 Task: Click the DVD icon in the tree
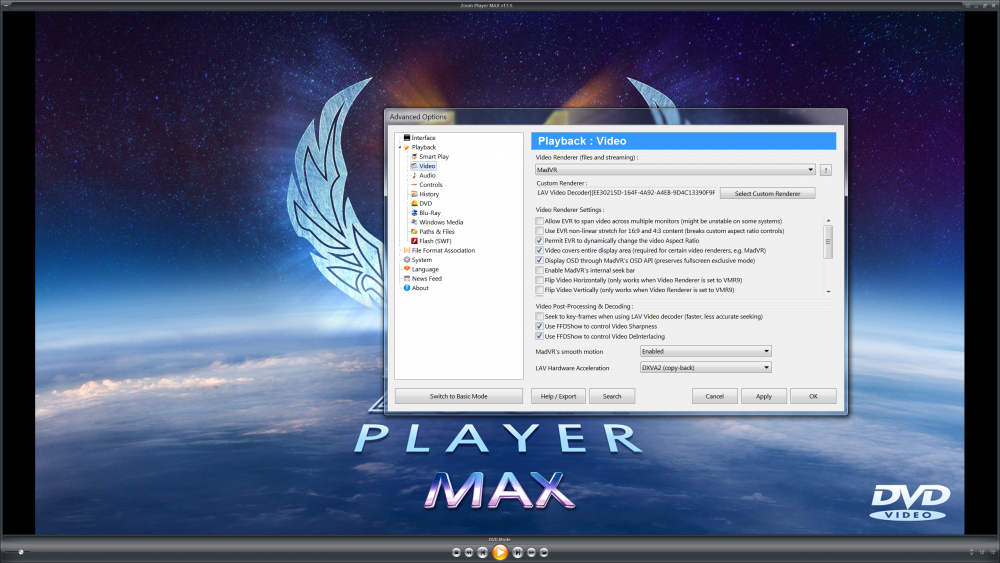point(414,203)
